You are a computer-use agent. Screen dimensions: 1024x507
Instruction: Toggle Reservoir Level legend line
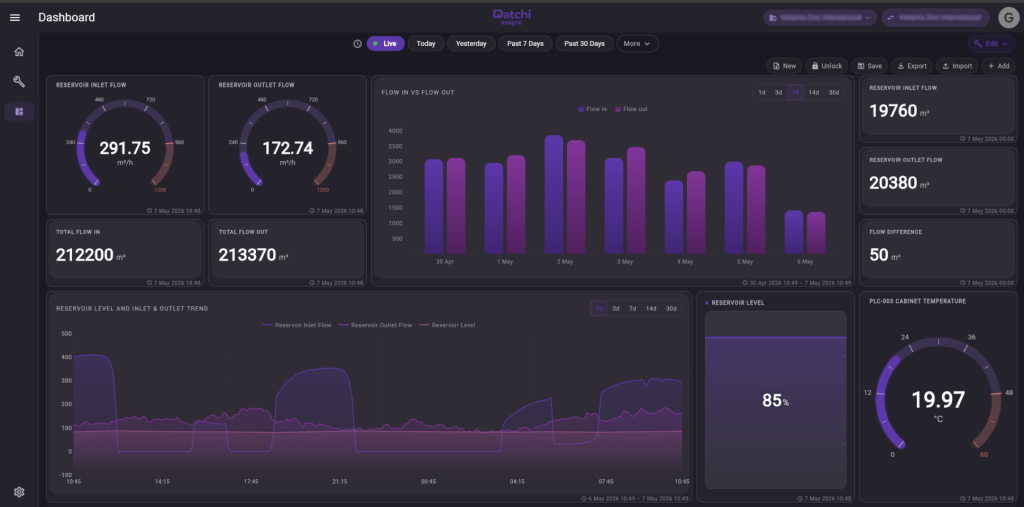pos(447,325)
